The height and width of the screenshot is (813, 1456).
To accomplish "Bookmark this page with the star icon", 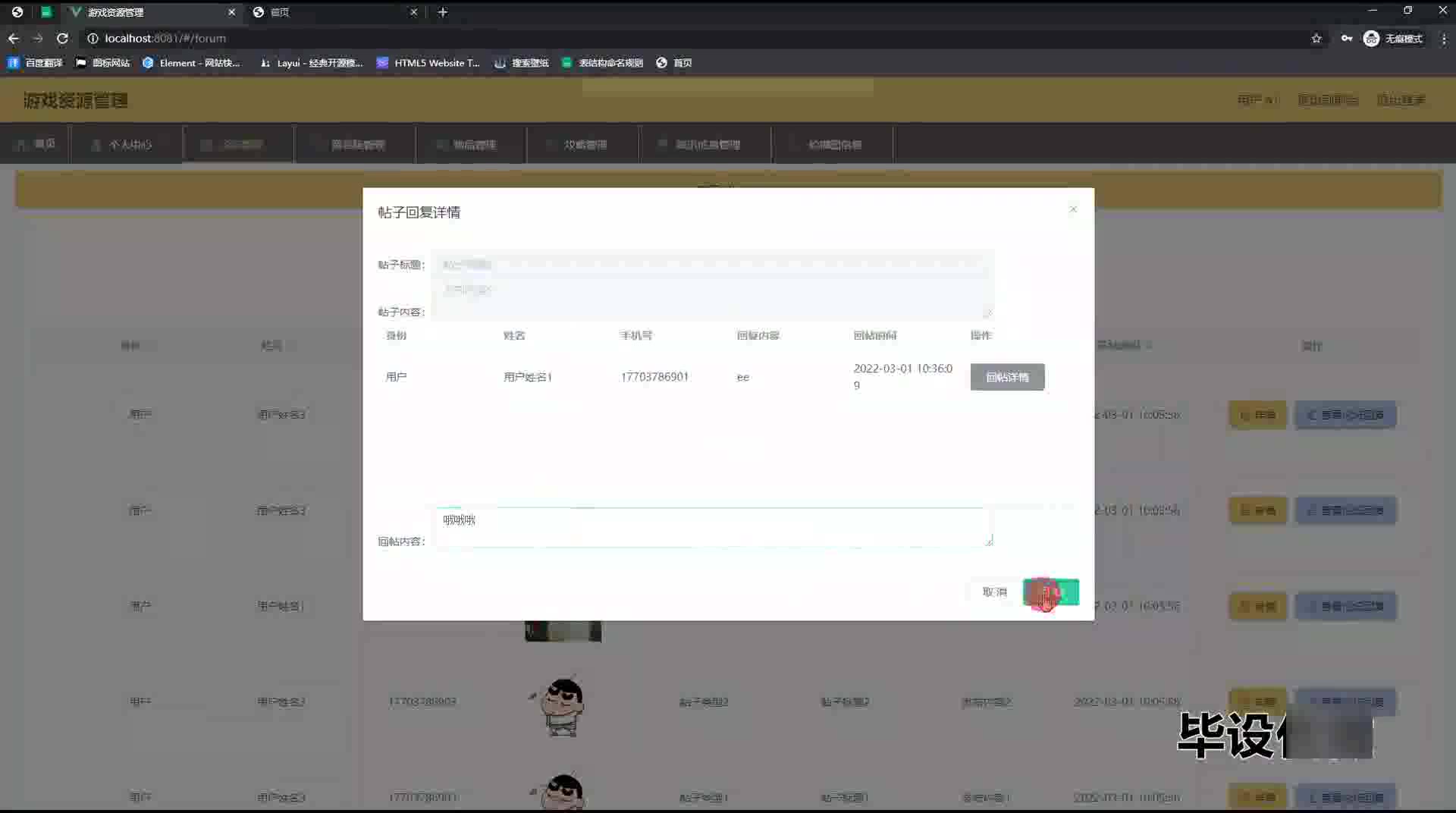I will click(x=1316, y=39).
